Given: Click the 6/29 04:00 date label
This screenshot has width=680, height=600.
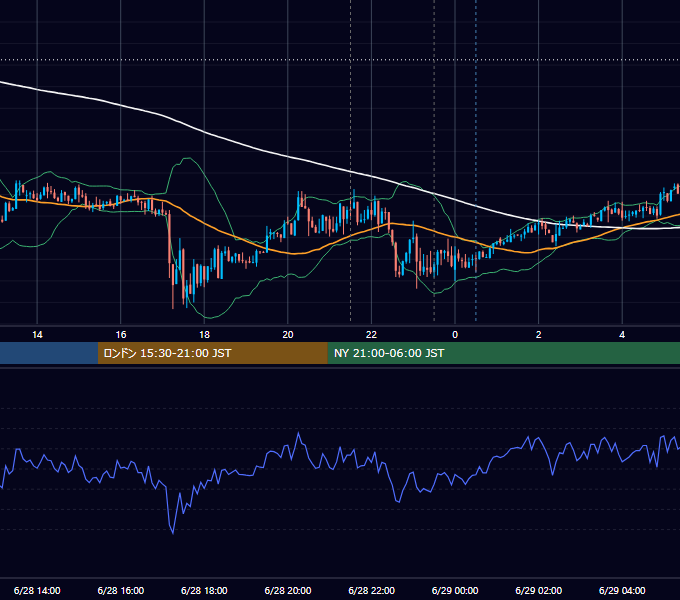Looking at the screenshot, I should (x=622, y=590).
